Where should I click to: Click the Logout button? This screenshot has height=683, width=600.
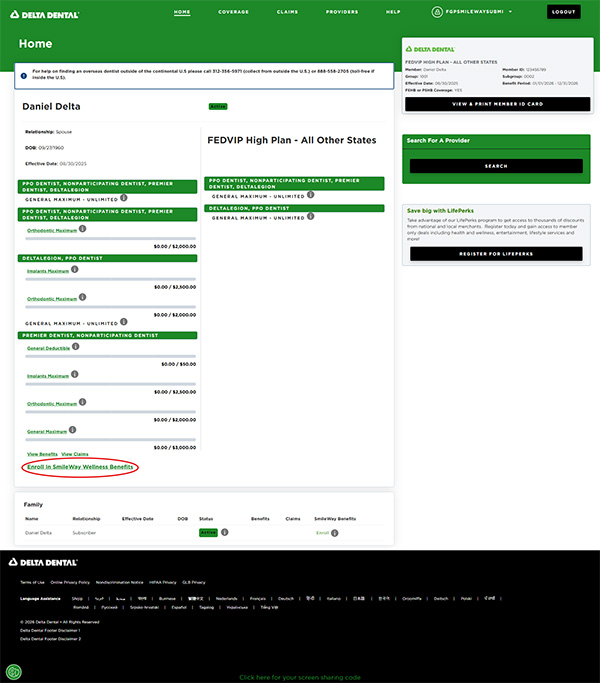(x=564, y=12)
